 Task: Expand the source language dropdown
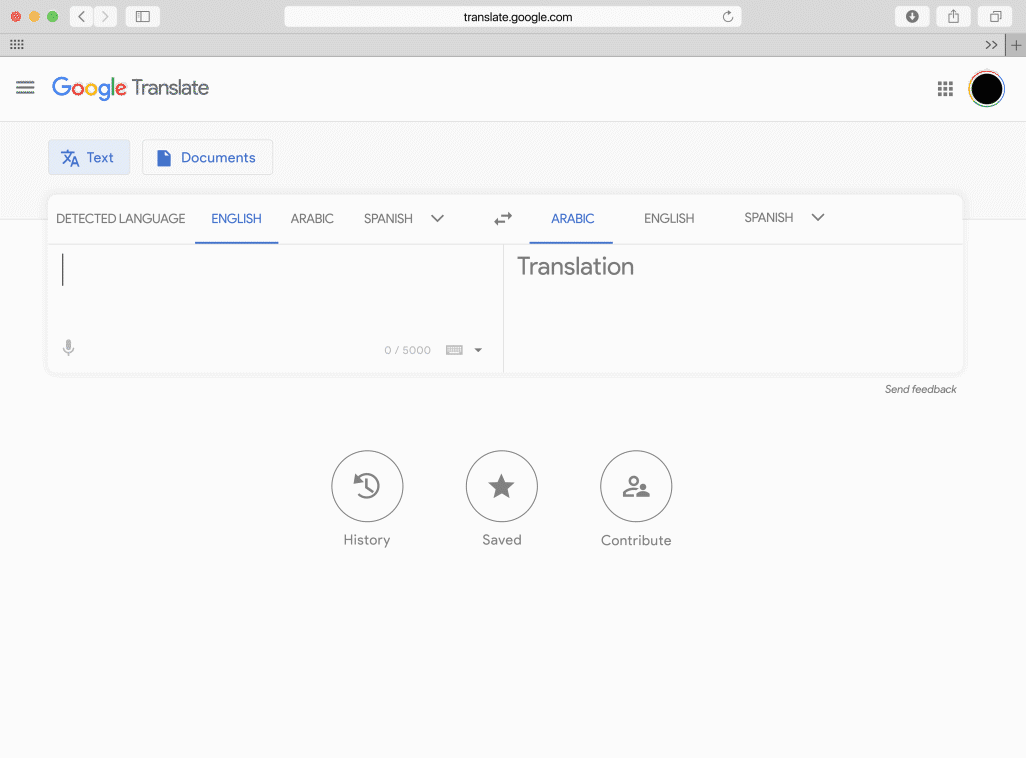click(x=437, y=218)
